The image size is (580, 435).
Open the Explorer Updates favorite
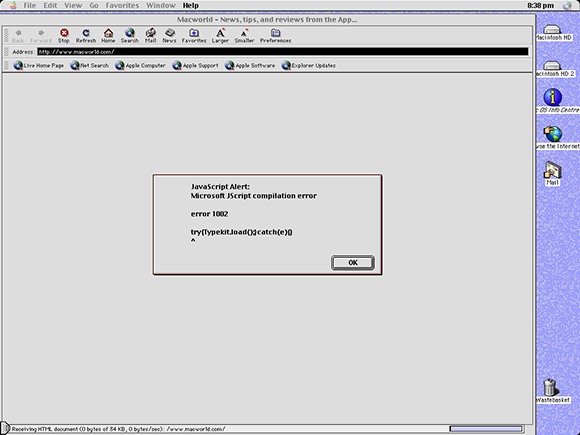pyautogui.click(x=308, y=65)
